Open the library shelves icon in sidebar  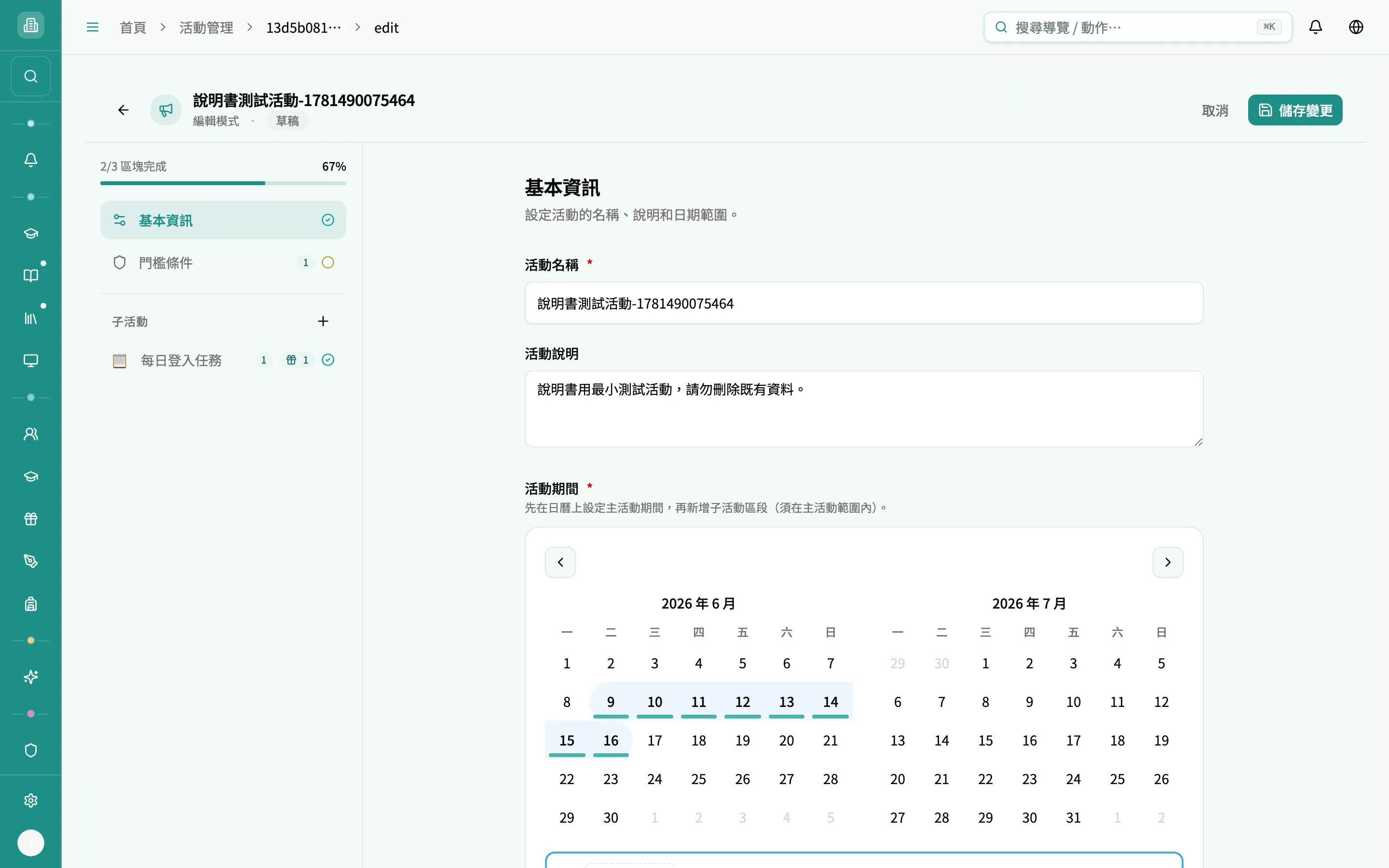(x=31, y=318)
